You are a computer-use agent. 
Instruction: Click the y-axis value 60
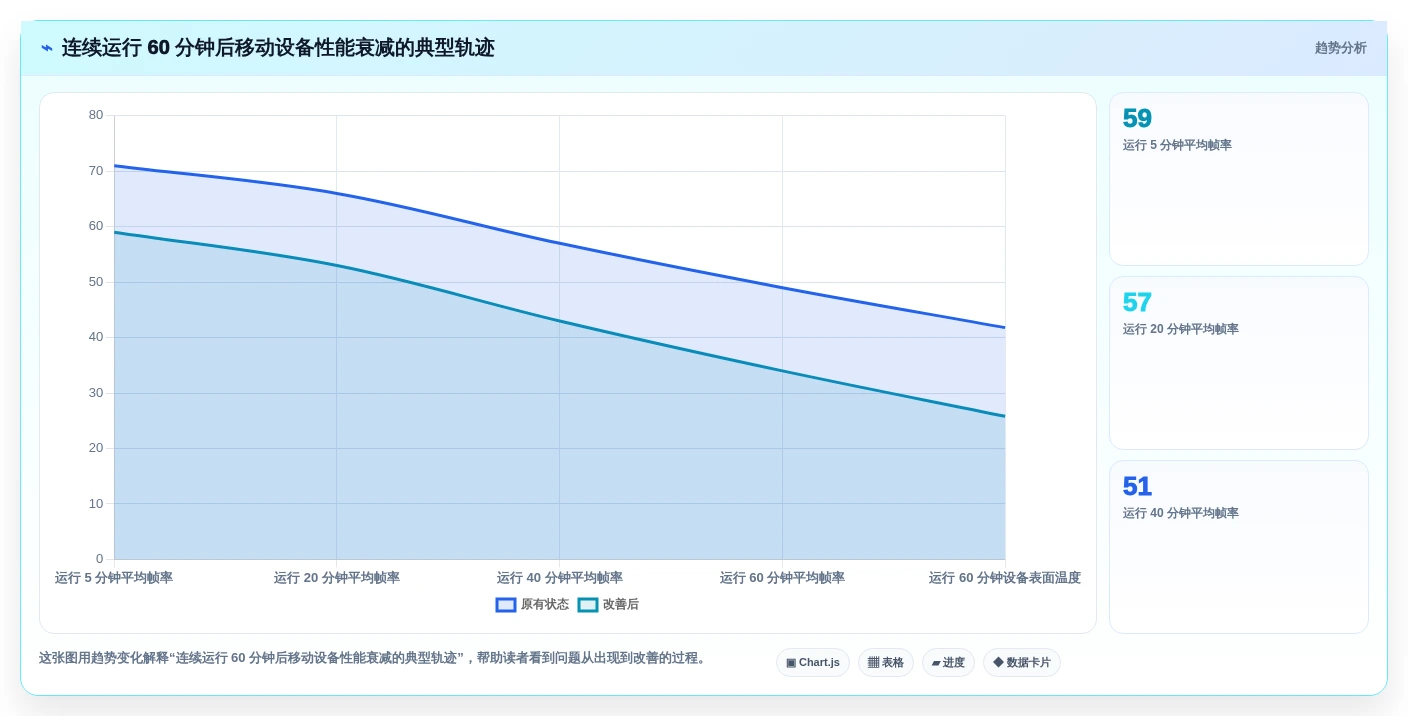(x=96, y=226)
